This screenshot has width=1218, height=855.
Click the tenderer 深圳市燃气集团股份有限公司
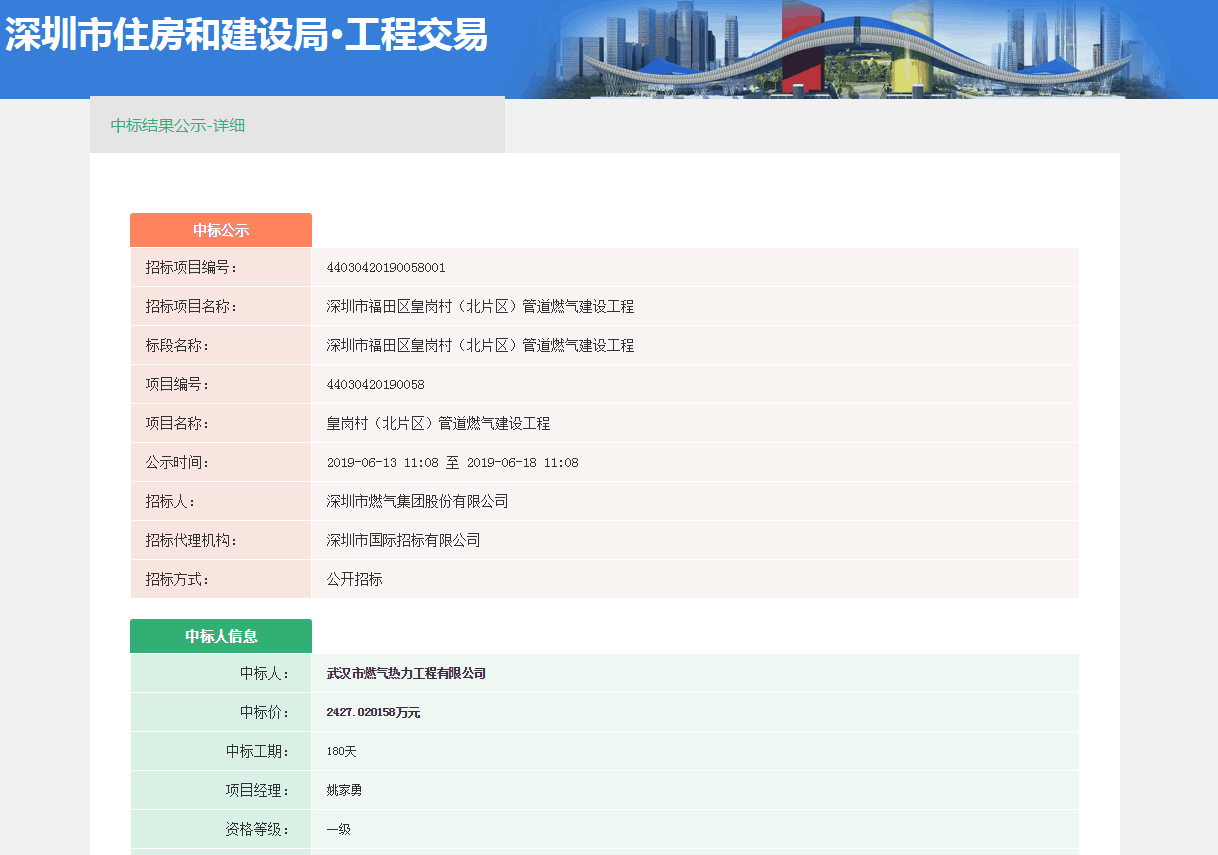[417, 502]
